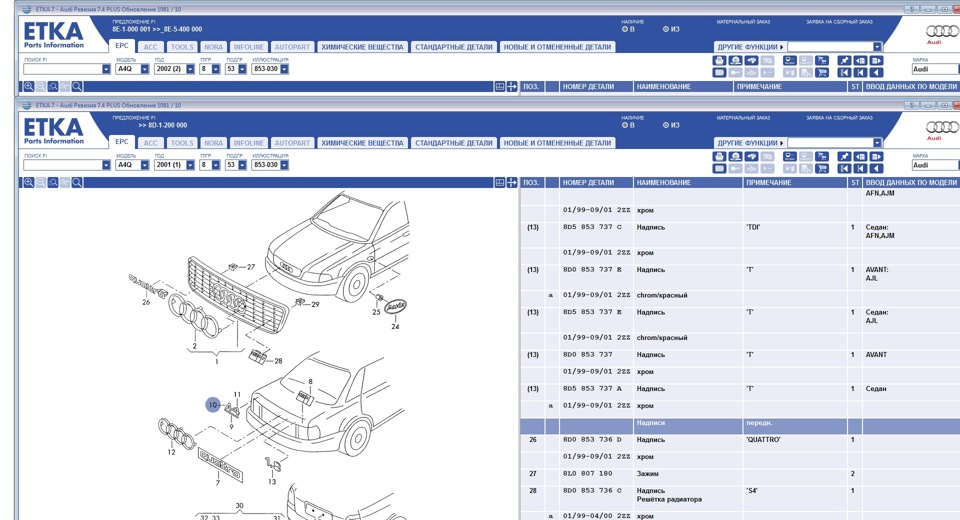The height and width of the screenshot is (520, 960).
Task: Open ИЛЛЮСТРАЦИЯ dropdown 853-030 in lower window
Action: pos(284,165)
